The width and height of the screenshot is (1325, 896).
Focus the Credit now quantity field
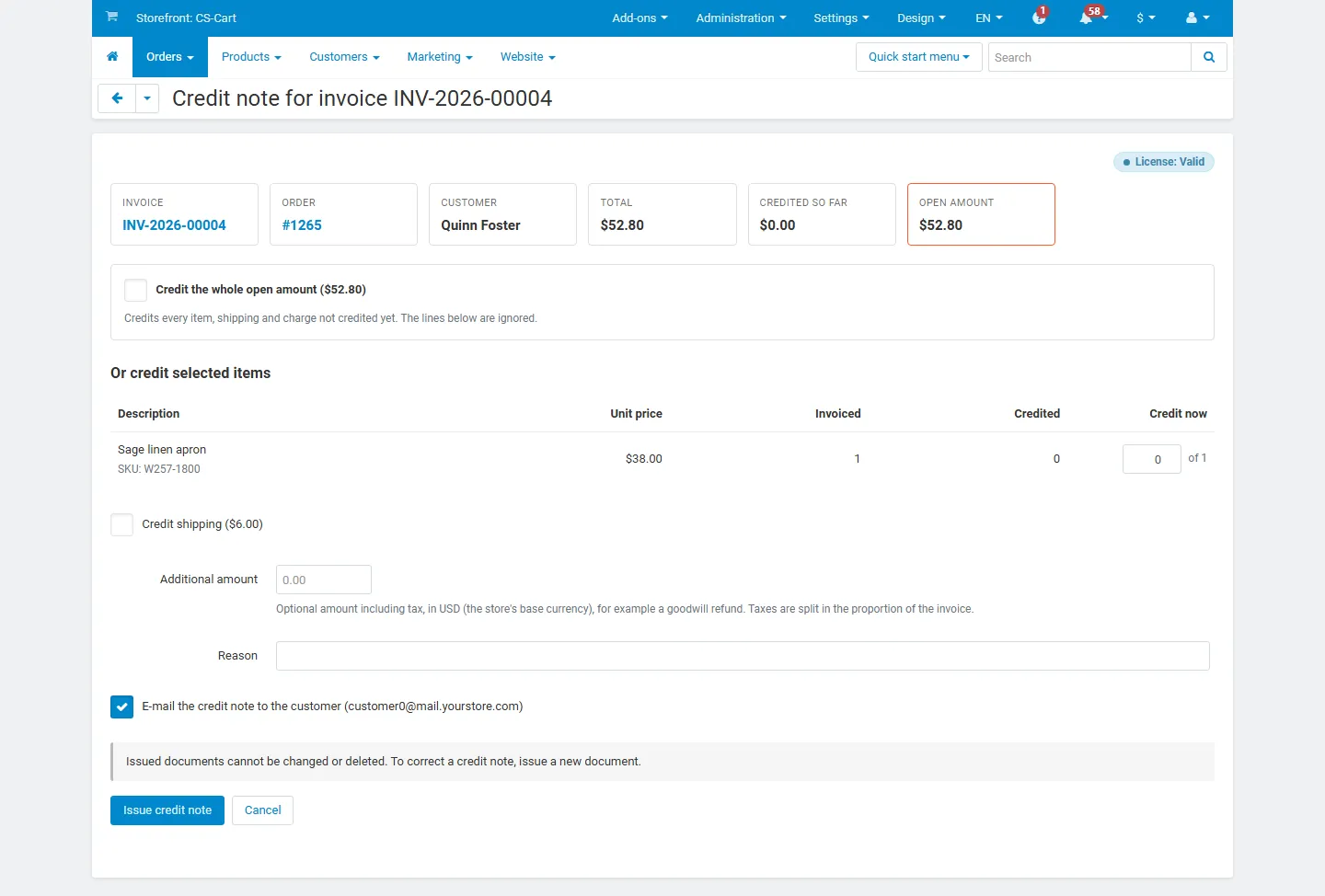point(1152,459)
